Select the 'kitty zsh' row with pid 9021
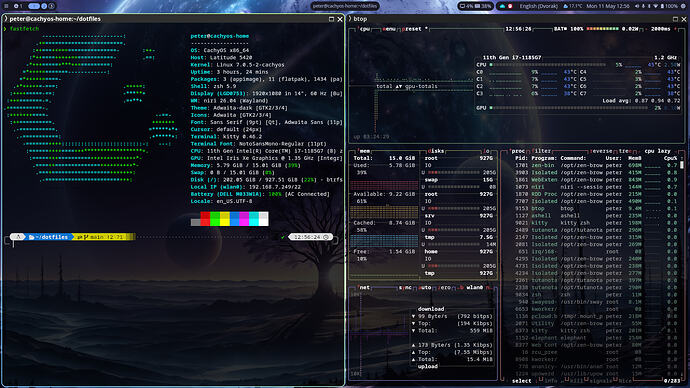This screenshot has height=388, width=690. click(596, 223)
